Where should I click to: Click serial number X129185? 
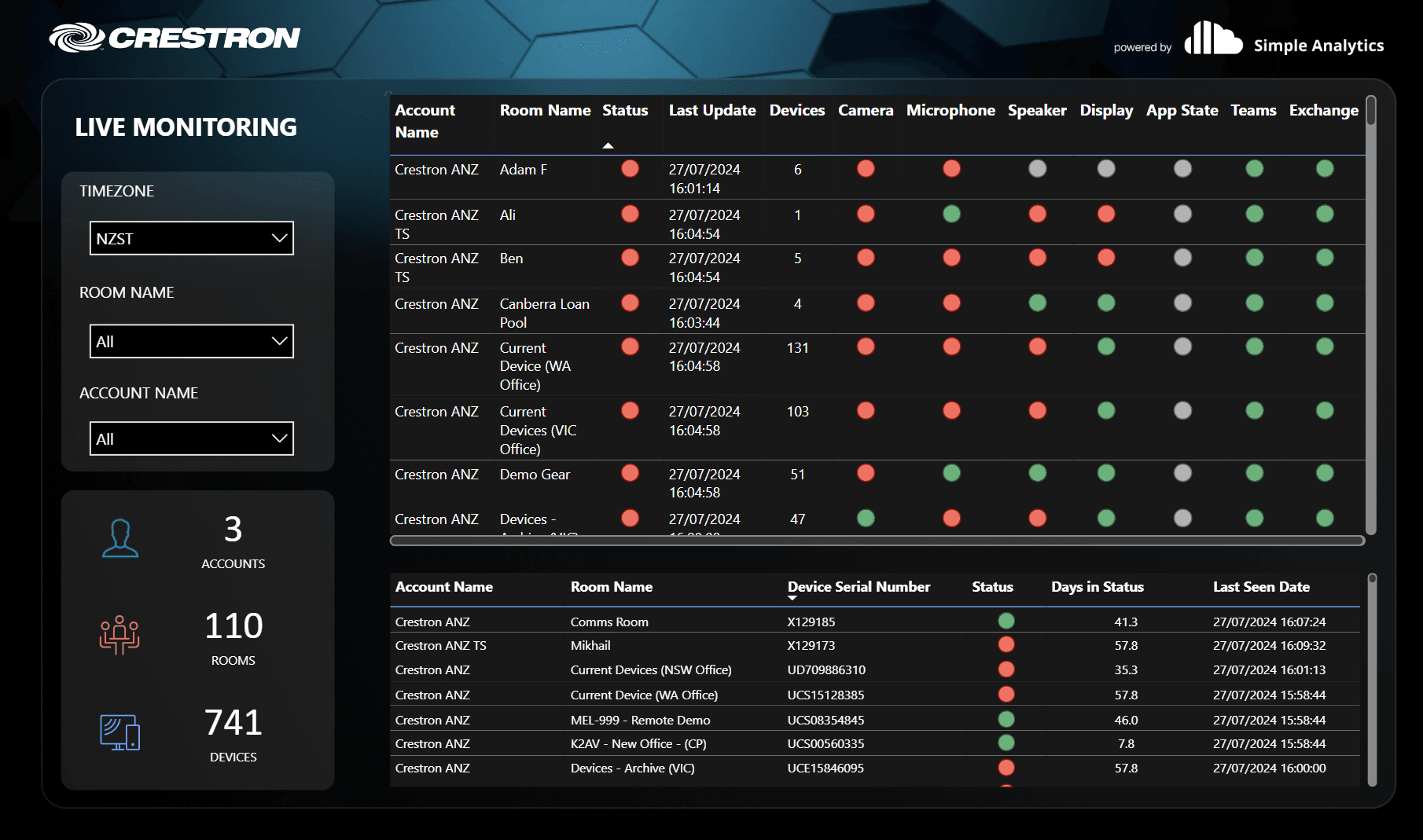811,622
